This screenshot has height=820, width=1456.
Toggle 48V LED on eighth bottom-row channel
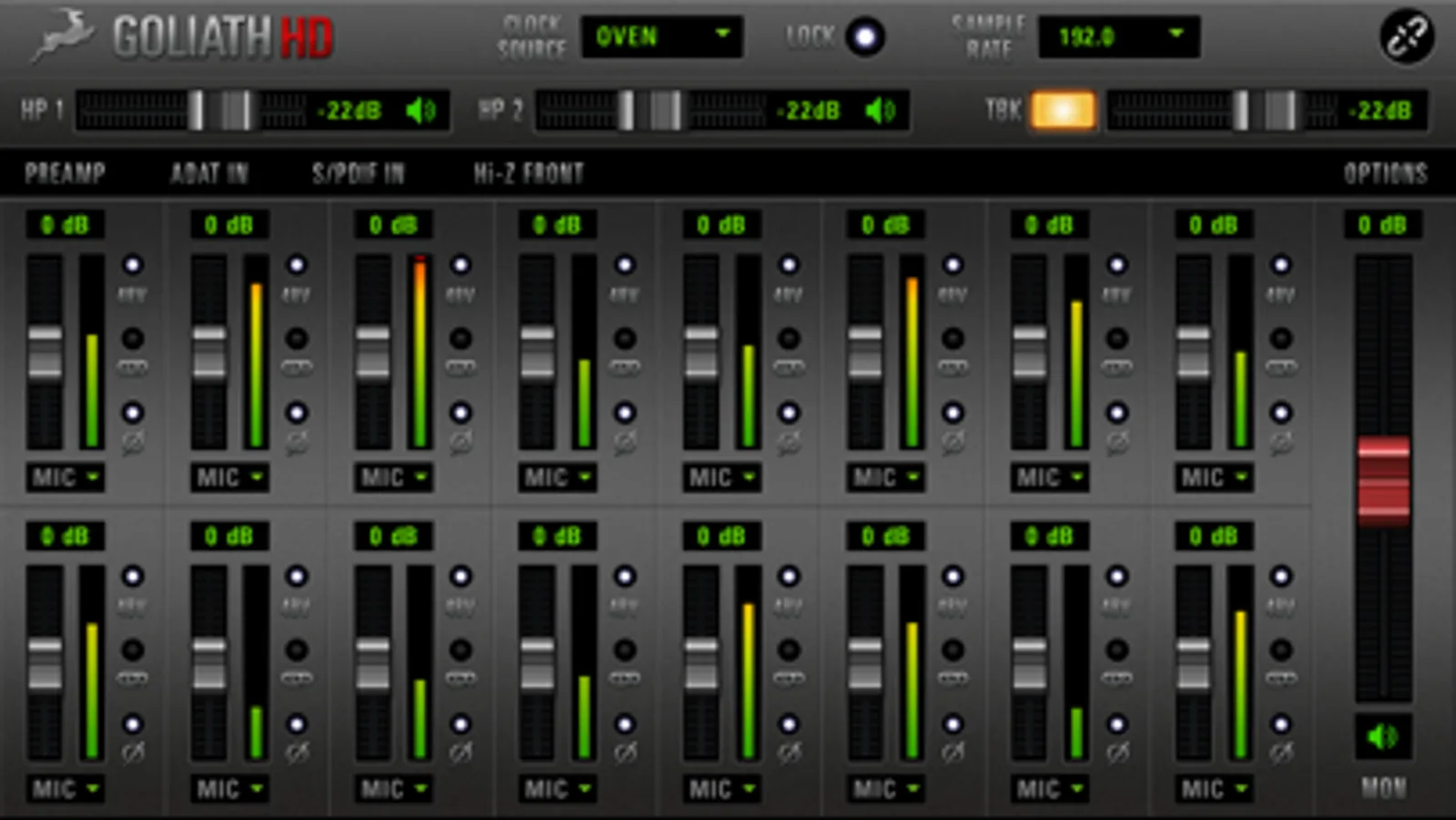pyautogui.click(x=1280, y=576)
